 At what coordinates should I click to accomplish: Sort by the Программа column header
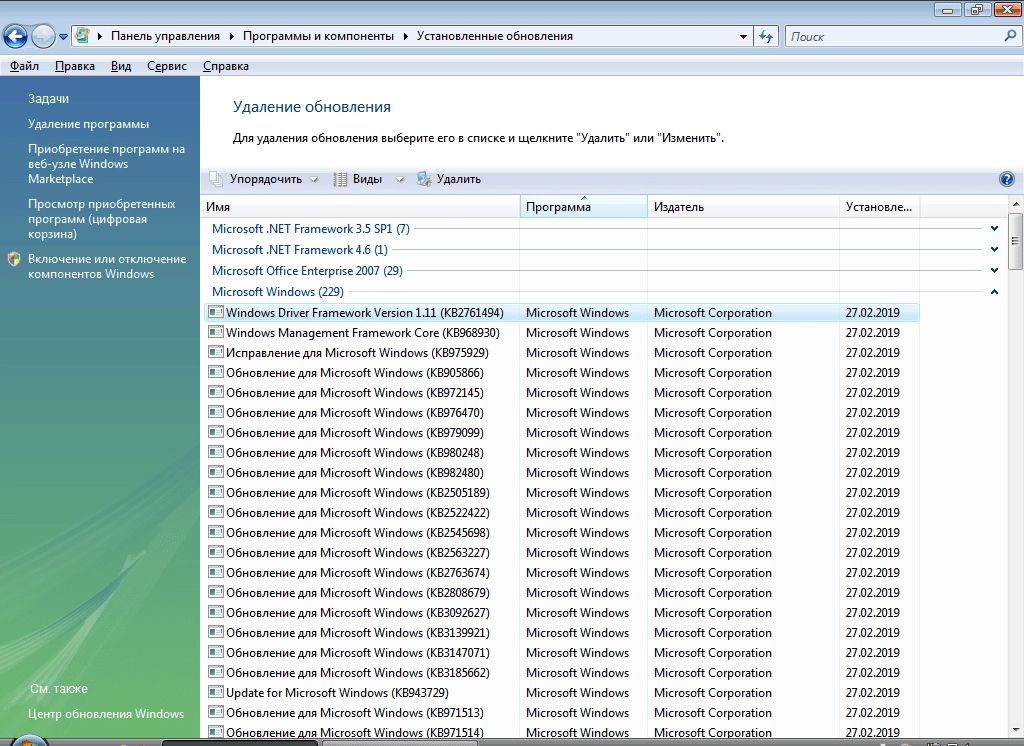(584, 207)
